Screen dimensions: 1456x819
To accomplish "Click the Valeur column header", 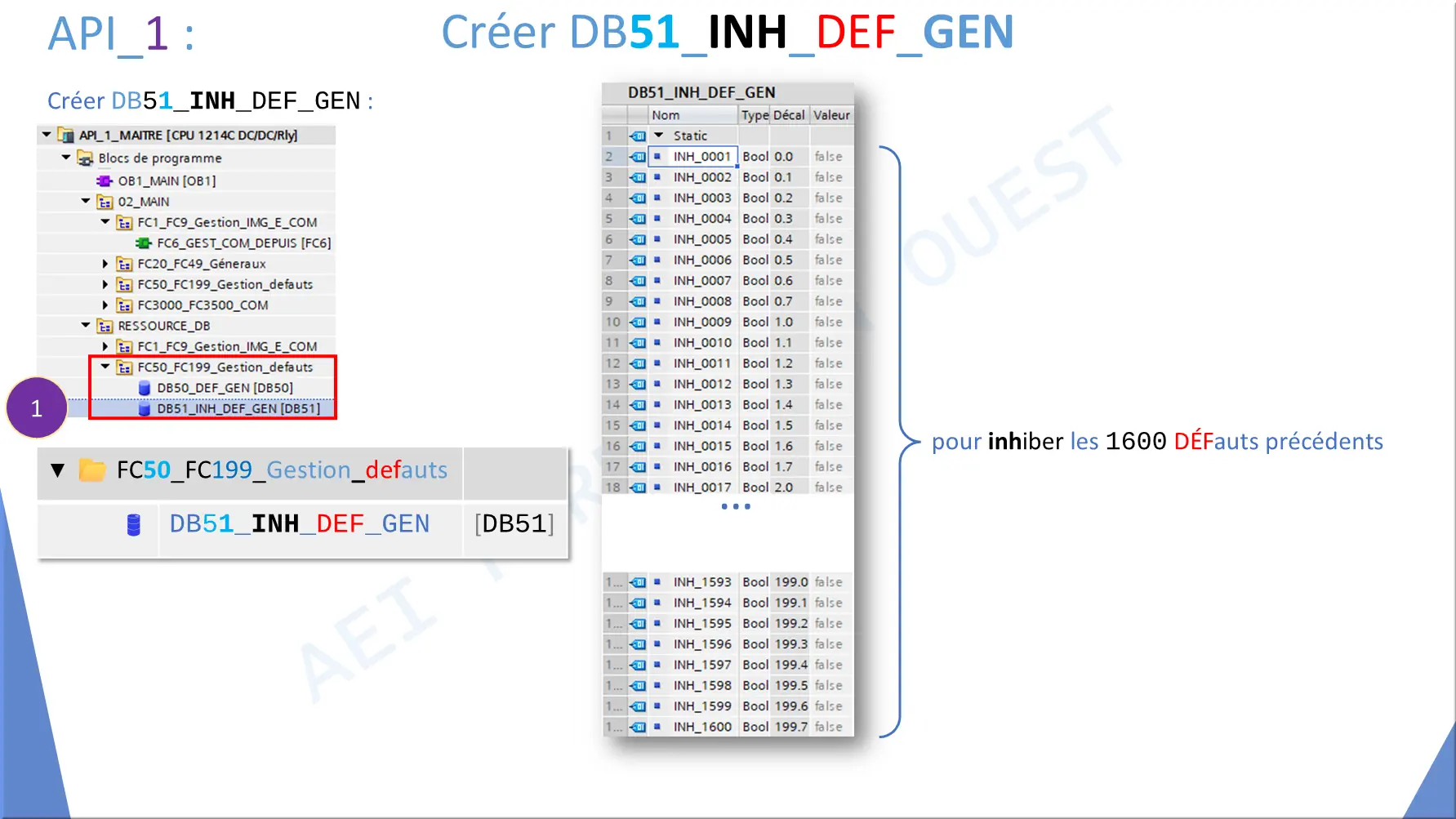I will (831, 115).
